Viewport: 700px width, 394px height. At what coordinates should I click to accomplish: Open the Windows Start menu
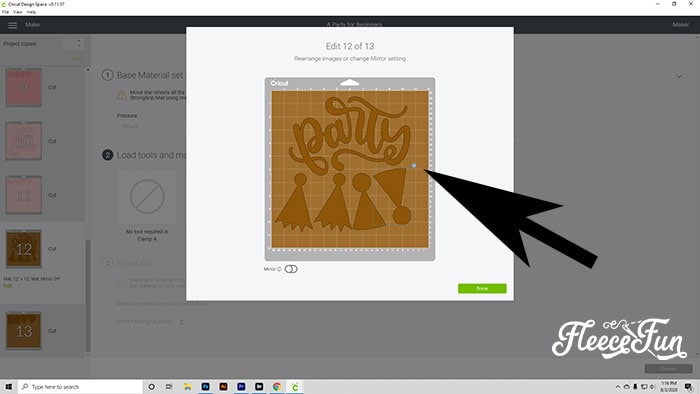pyautogui.click(x=8, y=387)
